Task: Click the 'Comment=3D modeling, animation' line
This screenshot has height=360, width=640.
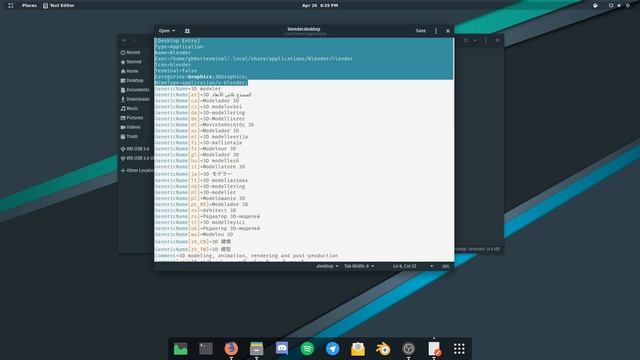Action: pyautogui.click(x=247, y=256)
